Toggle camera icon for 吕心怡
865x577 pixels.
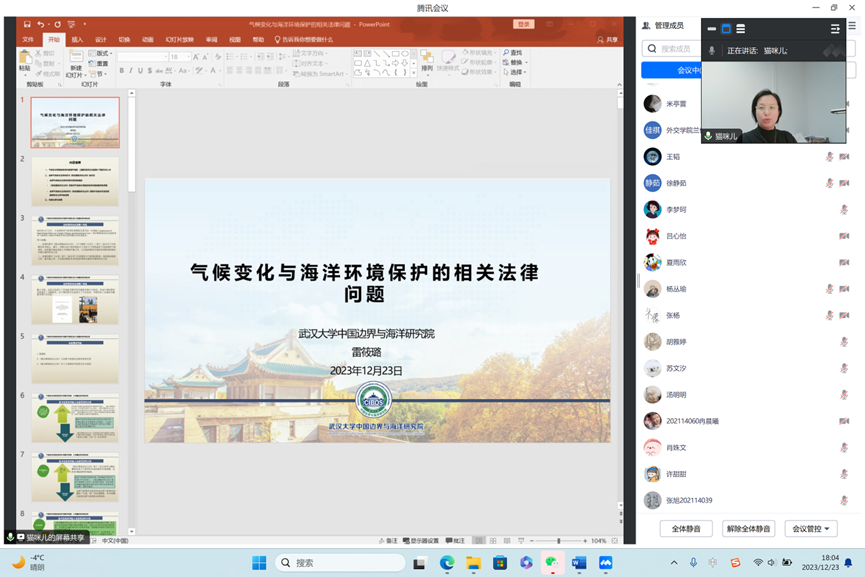(x=844, y=236)
